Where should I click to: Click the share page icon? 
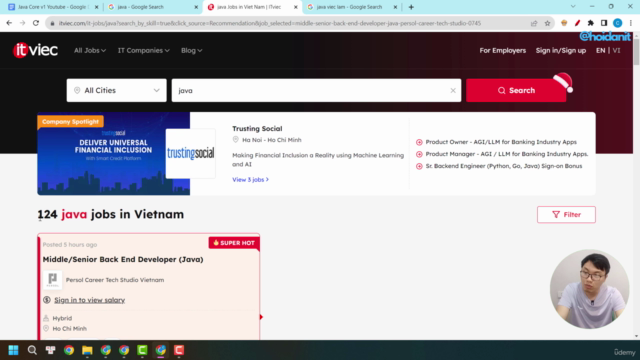[x=534, y=23]
